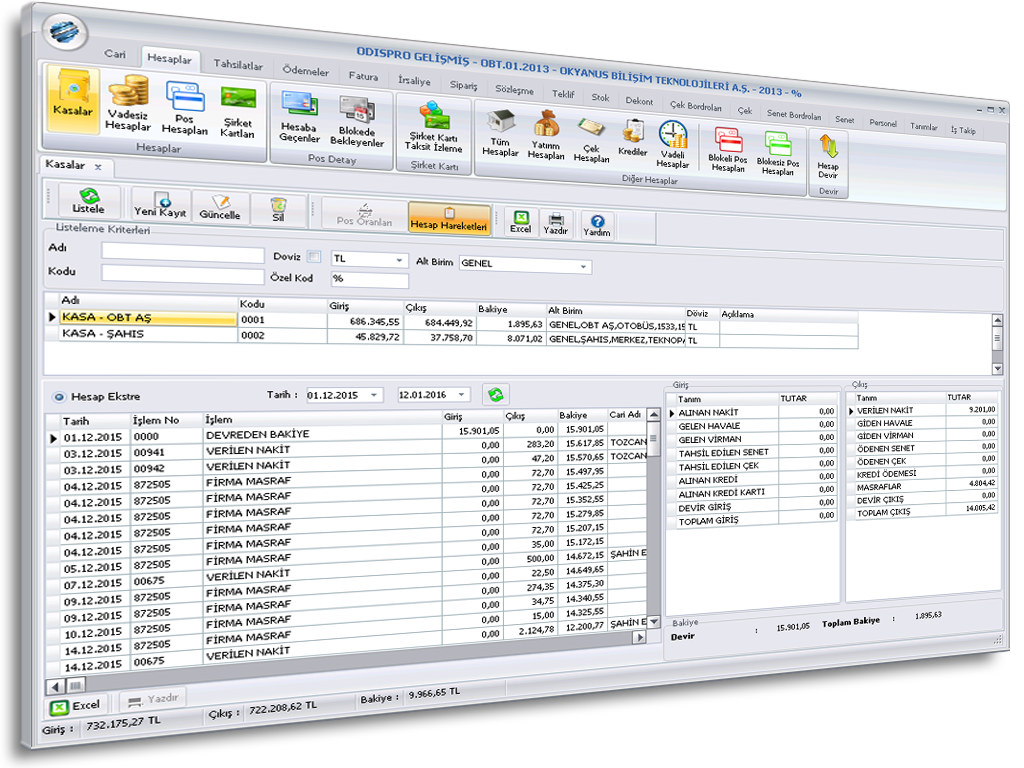Open the Kasalar ribbon icon

pyautogui.click(x=73, y=98)
